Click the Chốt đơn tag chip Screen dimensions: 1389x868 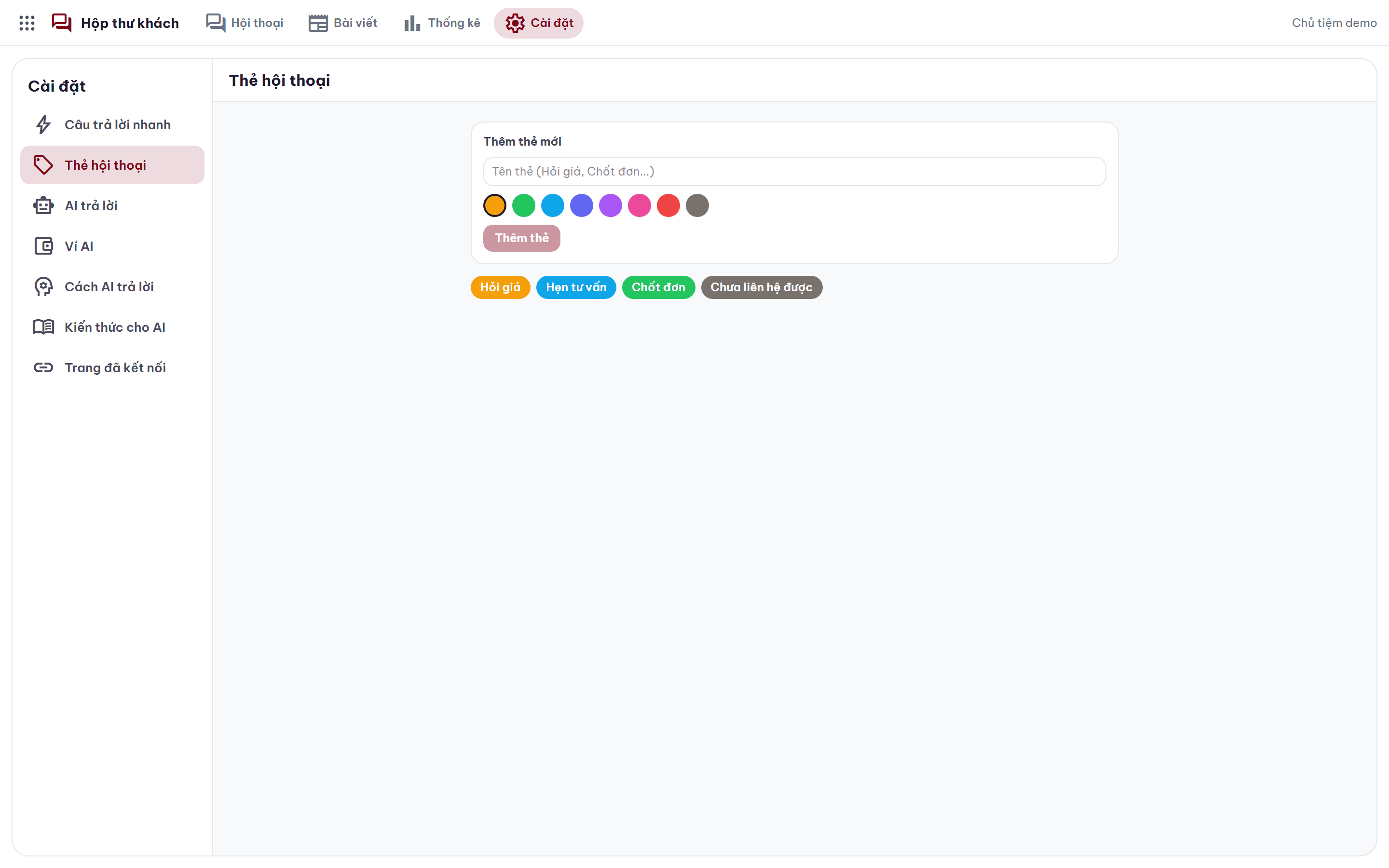click(x=658, y=287)
